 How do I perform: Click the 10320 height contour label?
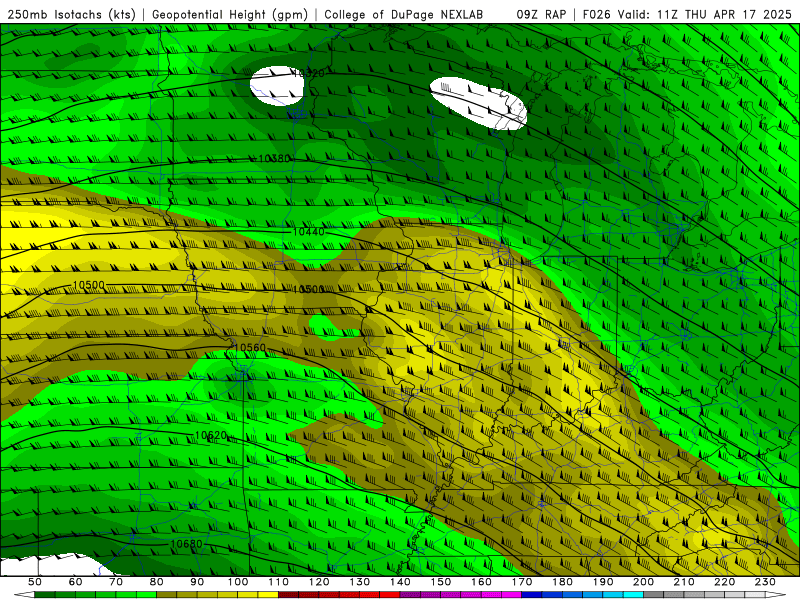pos(308,73)
